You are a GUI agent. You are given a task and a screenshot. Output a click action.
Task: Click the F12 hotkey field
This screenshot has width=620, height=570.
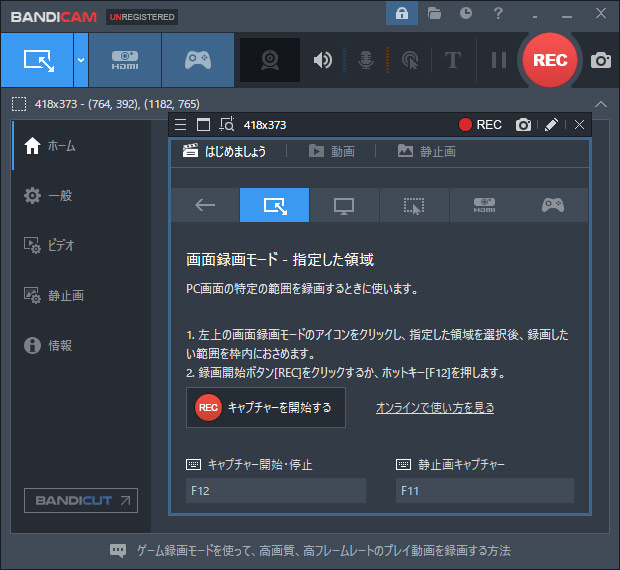[x=276, y=491]
